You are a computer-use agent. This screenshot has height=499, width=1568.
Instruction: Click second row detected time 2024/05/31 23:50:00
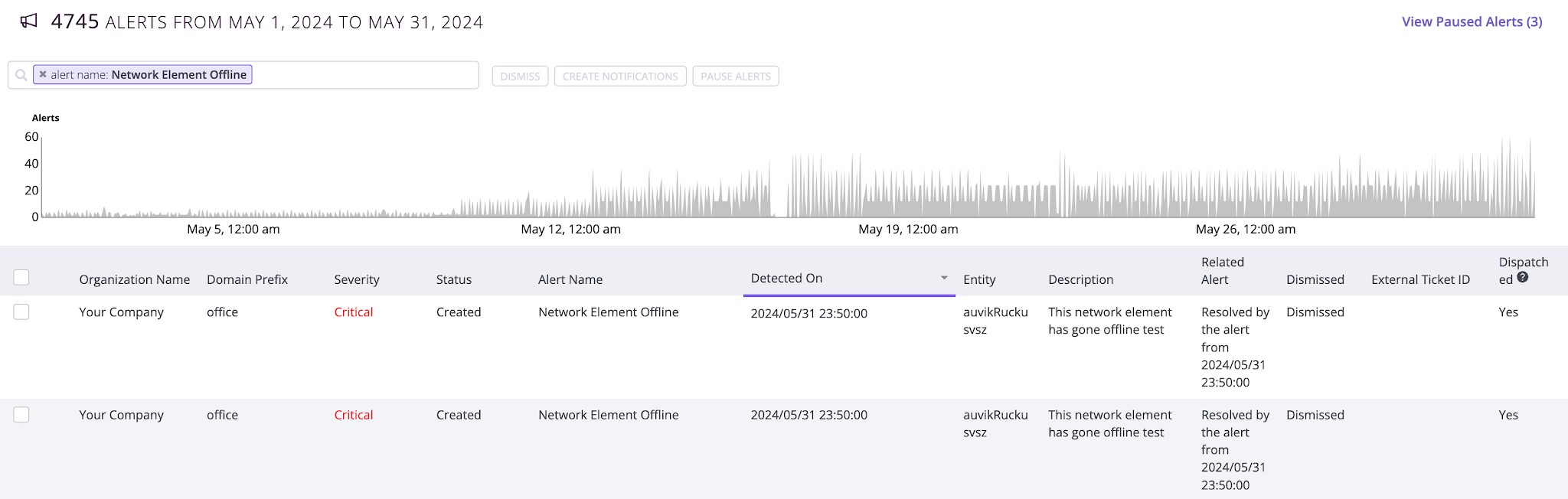[x=808, y=414]
